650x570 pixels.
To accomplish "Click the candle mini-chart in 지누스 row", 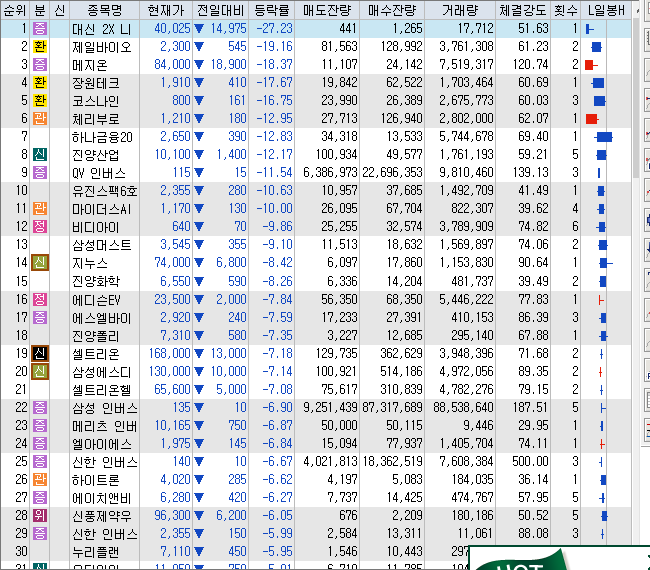I will (x=606, y=263).
